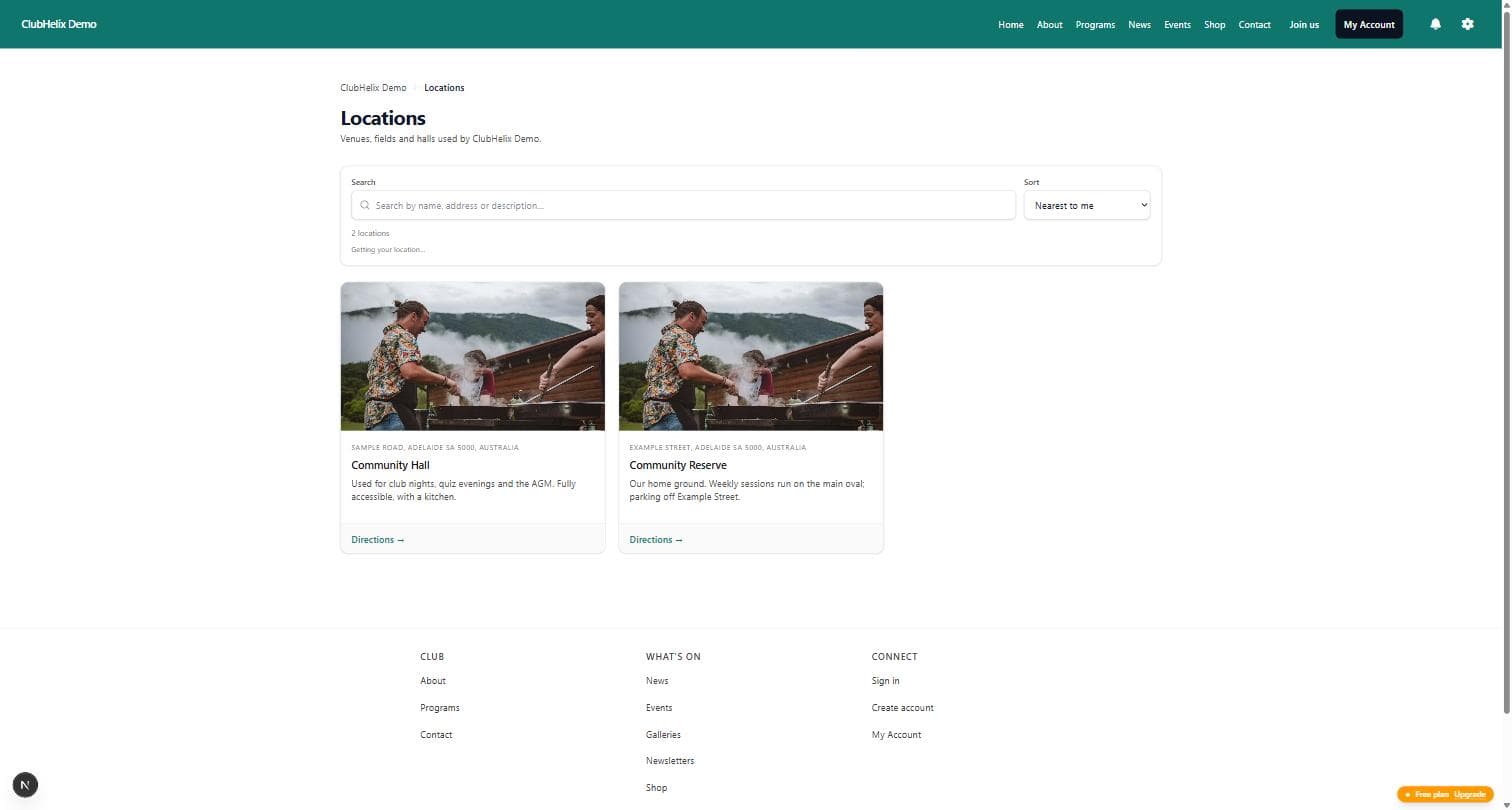Click the Sample Road address text
This screenshot has height=810, width=1512.
pos(435,447)
